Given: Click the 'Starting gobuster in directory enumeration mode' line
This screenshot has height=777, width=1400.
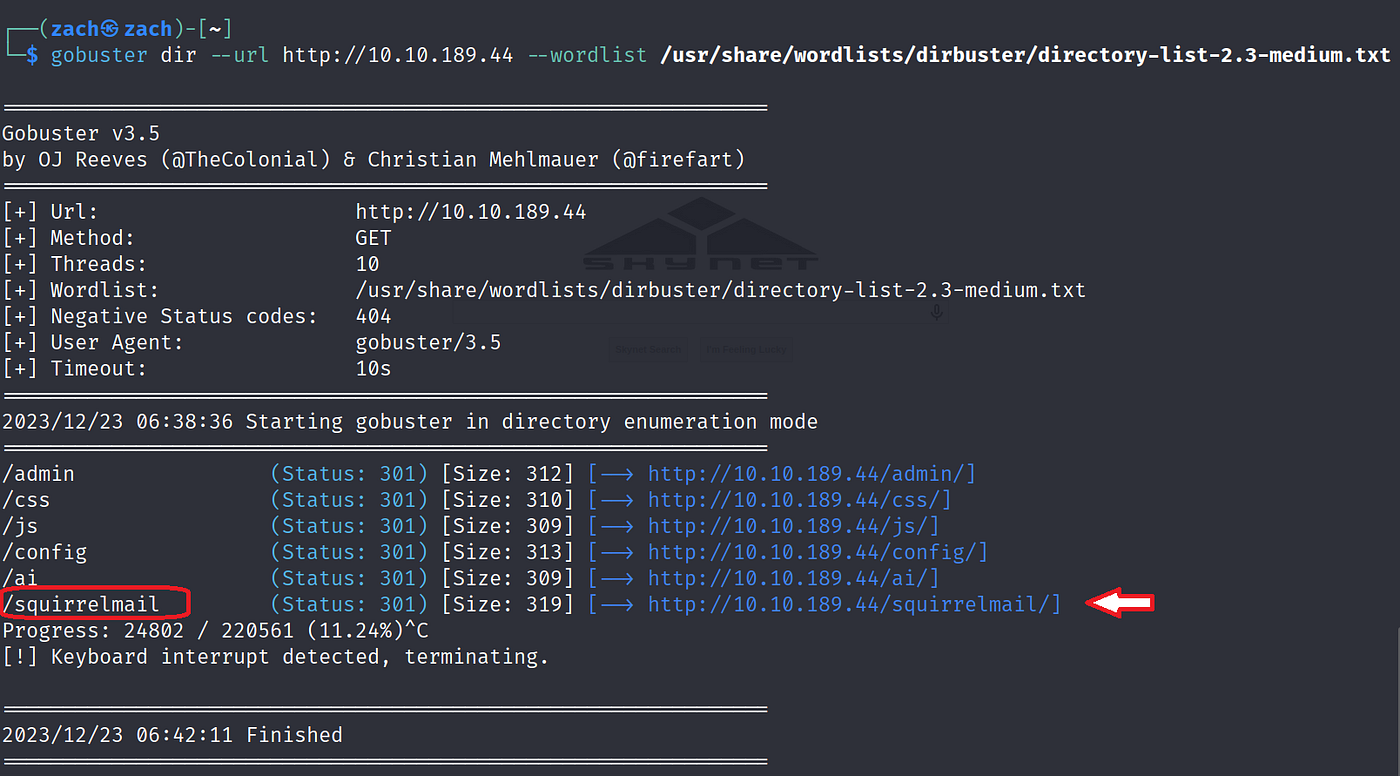Looking at the screenshot, I should tap(410, 422).
